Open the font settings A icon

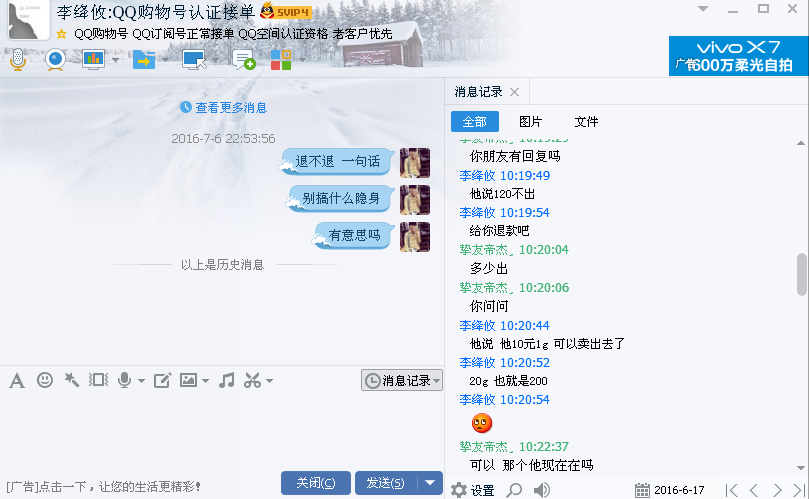tap(17, 381)
